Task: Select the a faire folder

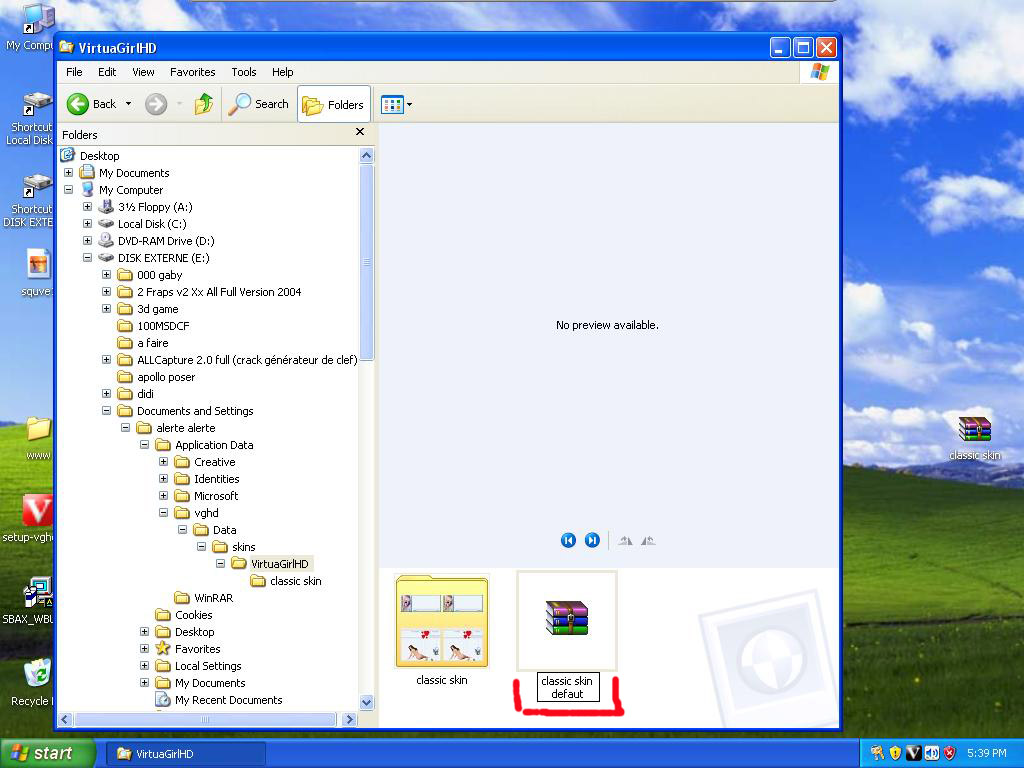Action: (153, 343)
